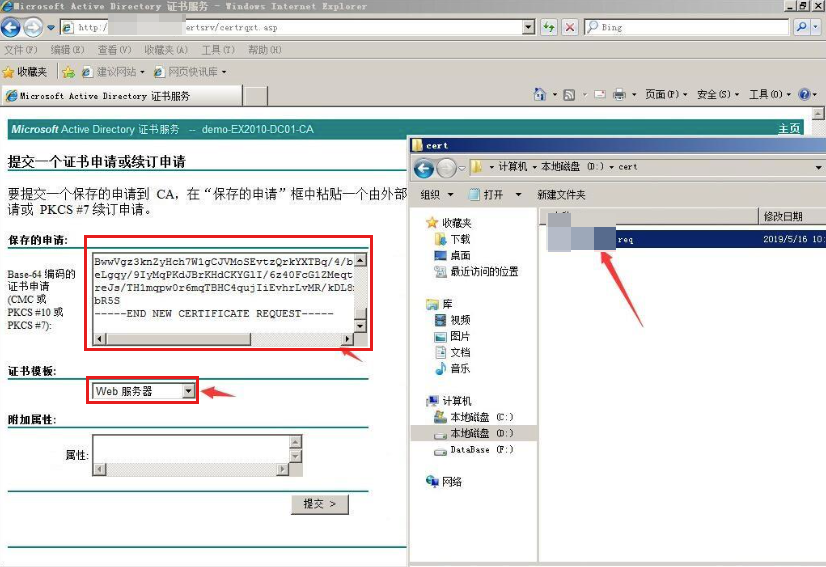Click the 主页 link on certificate page
Image resolution: width=826 pixels, height=567 pixels.
click(789, 129)
